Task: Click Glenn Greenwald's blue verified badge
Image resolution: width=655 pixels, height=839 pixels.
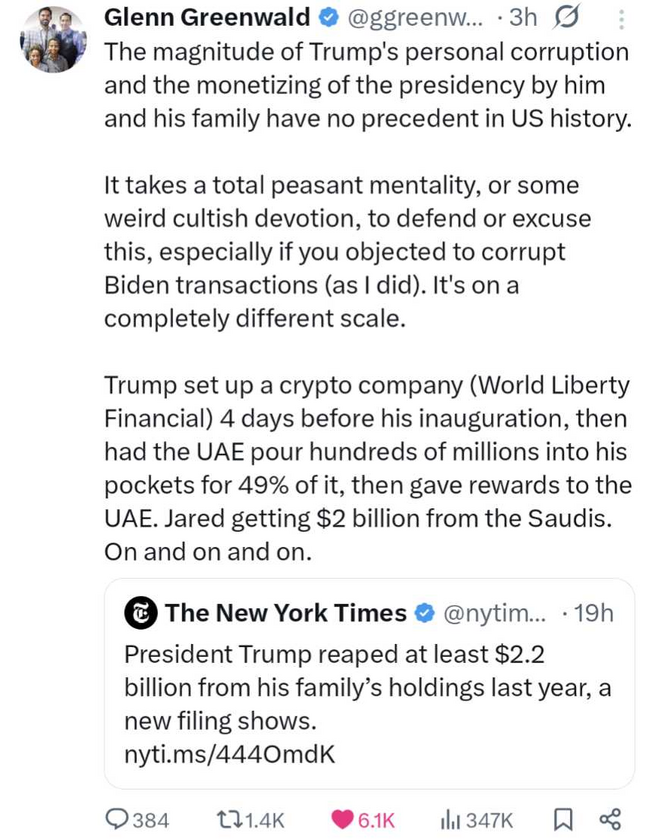Action: 329,18
